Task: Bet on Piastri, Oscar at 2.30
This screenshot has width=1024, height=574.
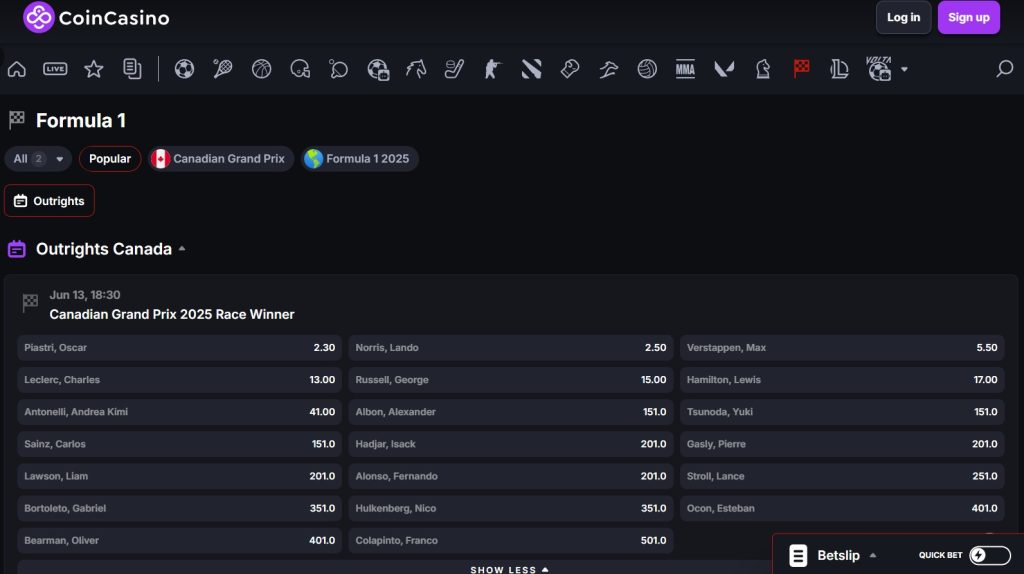Action: point(180,347)
